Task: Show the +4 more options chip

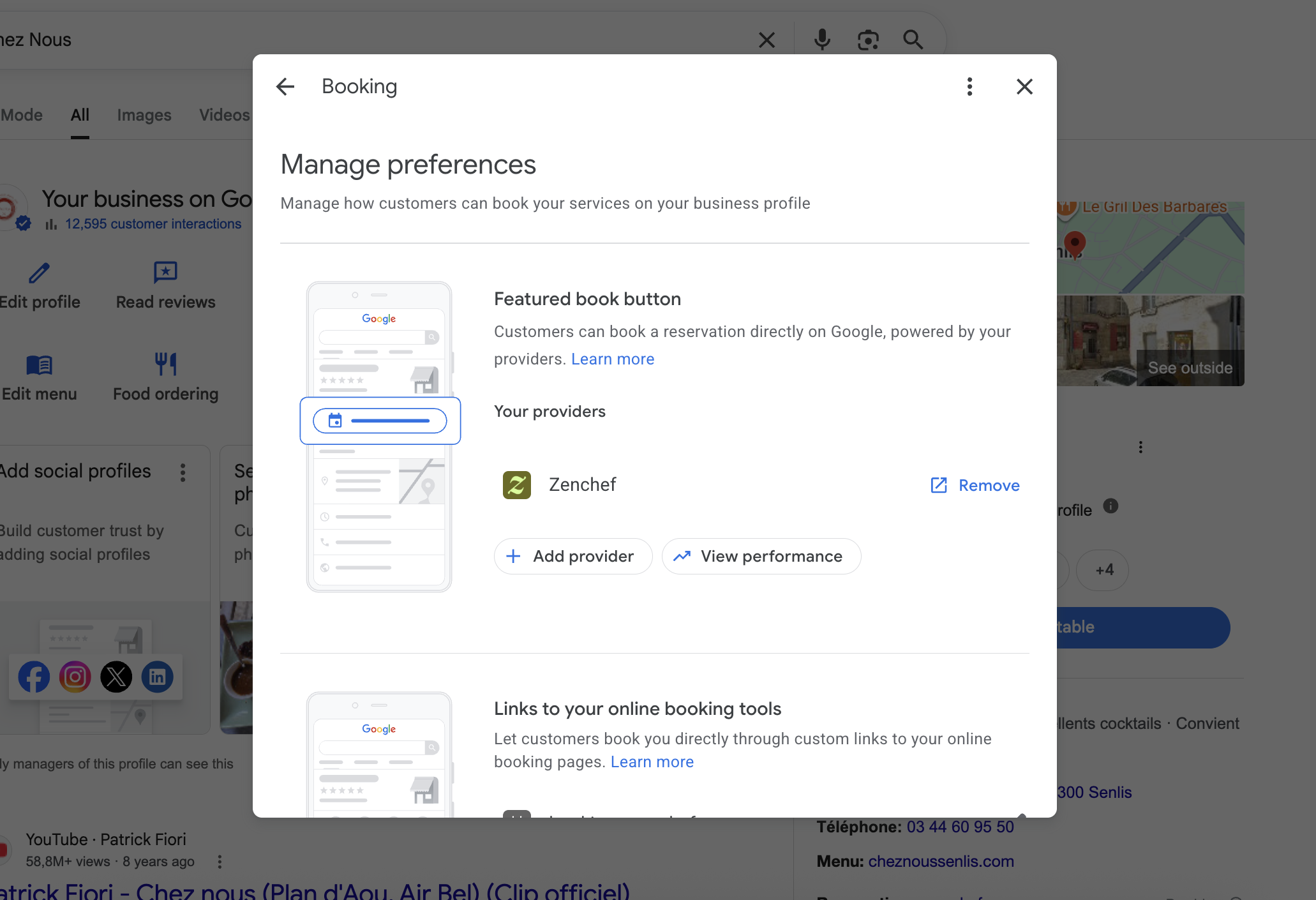Action: tap(1102, 570)
